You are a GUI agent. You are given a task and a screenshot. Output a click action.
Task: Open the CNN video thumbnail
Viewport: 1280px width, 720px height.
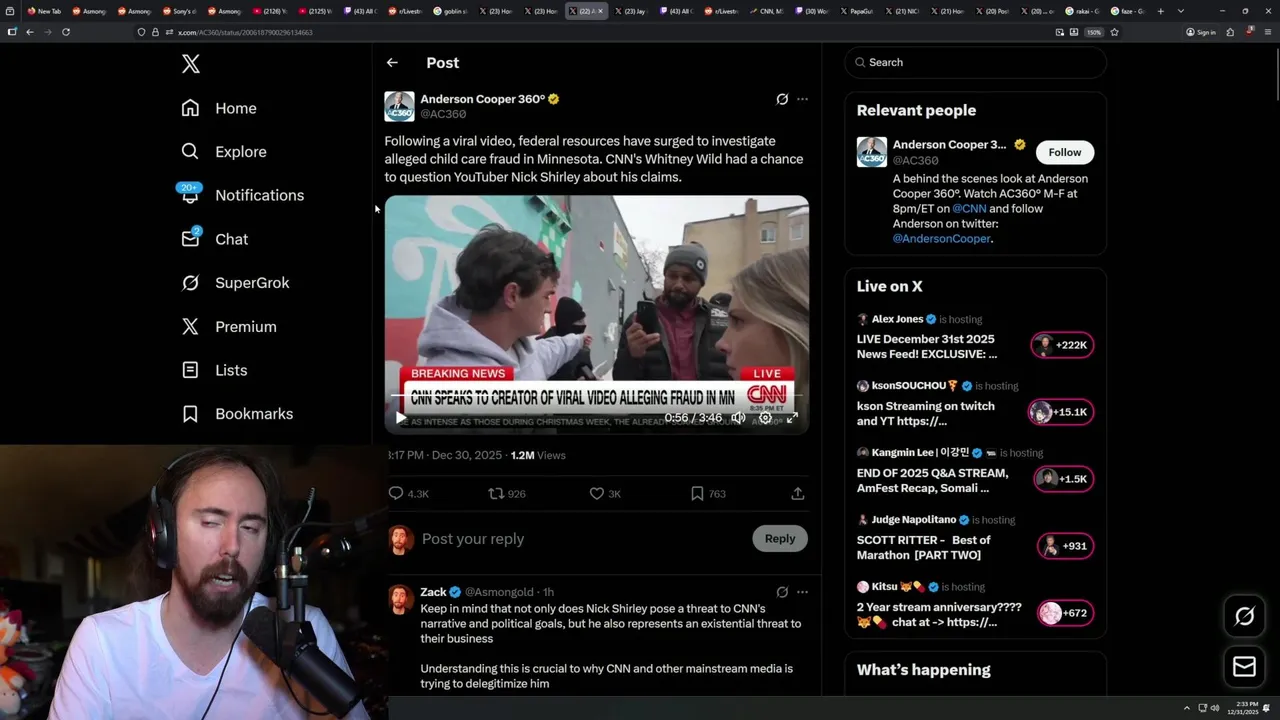597,315
